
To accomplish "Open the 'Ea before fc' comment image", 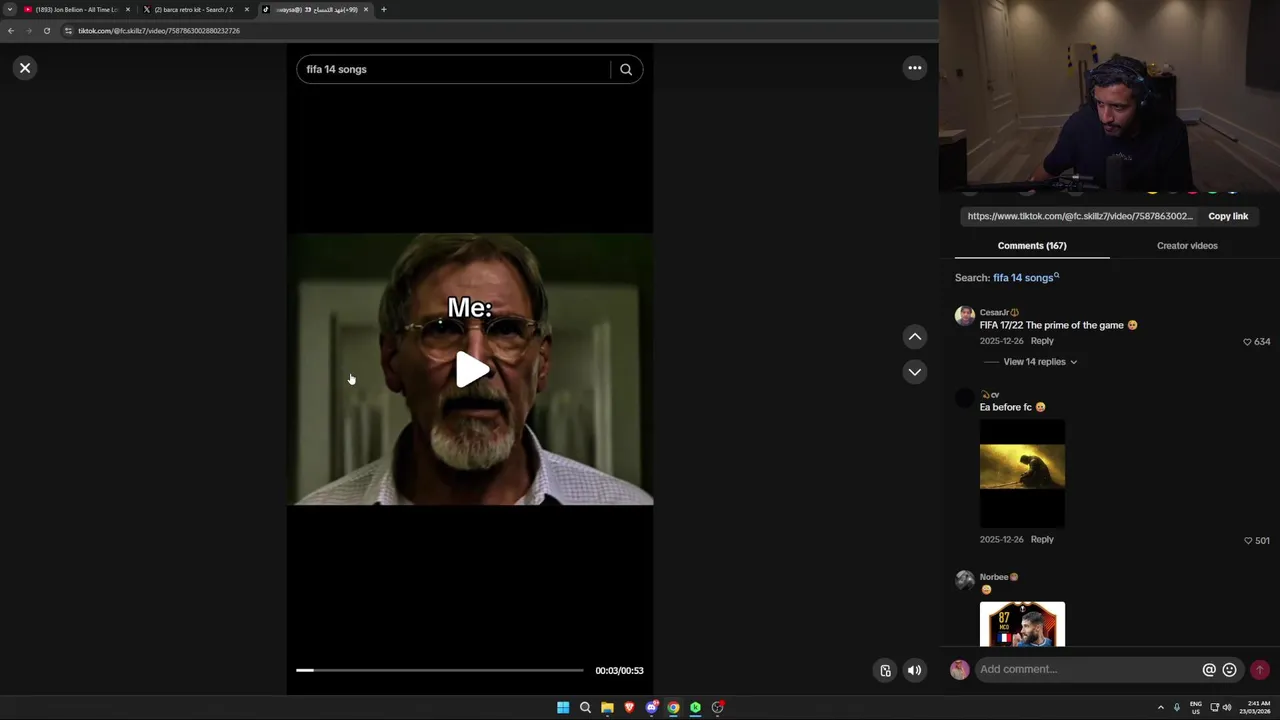I will click(1022, 473).
